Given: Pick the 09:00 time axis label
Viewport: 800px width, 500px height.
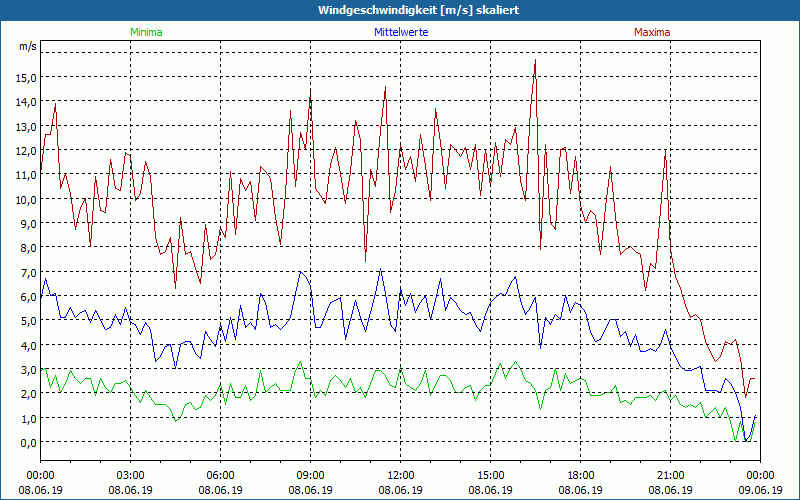Looking at the screenshot, I should coord(311,475).
